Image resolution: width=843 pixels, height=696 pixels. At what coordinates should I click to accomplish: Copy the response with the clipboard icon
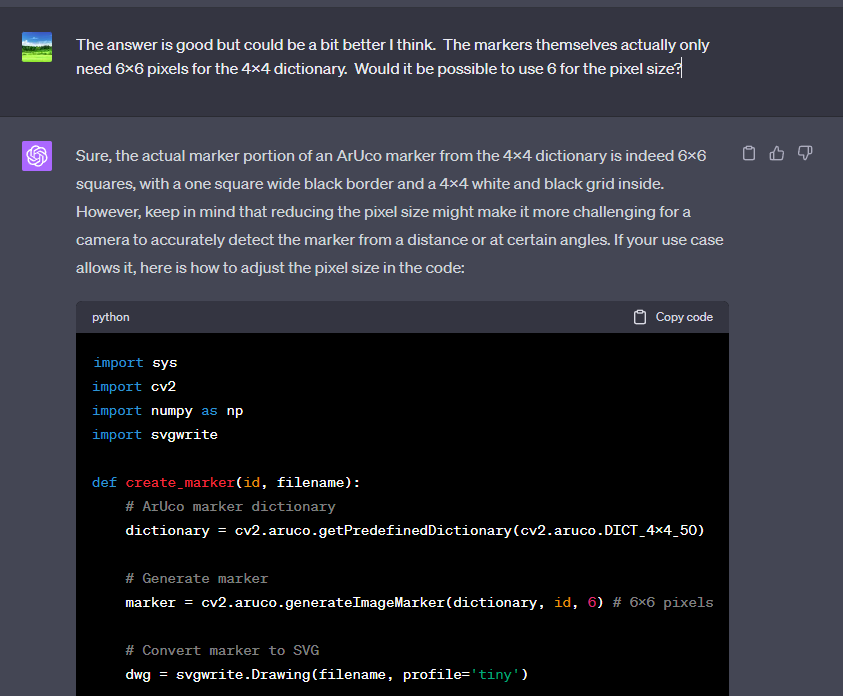coord(749,153)
